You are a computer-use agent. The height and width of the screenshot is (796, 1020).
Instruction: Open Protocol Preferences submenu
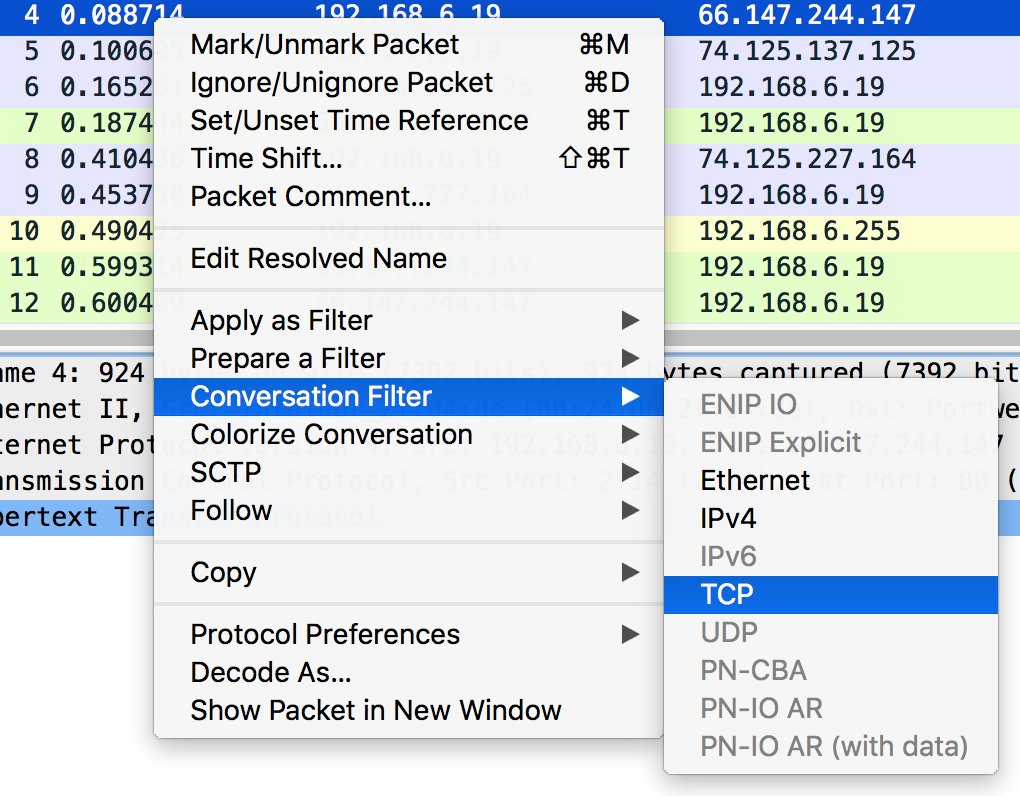click(x=325, y=635)
